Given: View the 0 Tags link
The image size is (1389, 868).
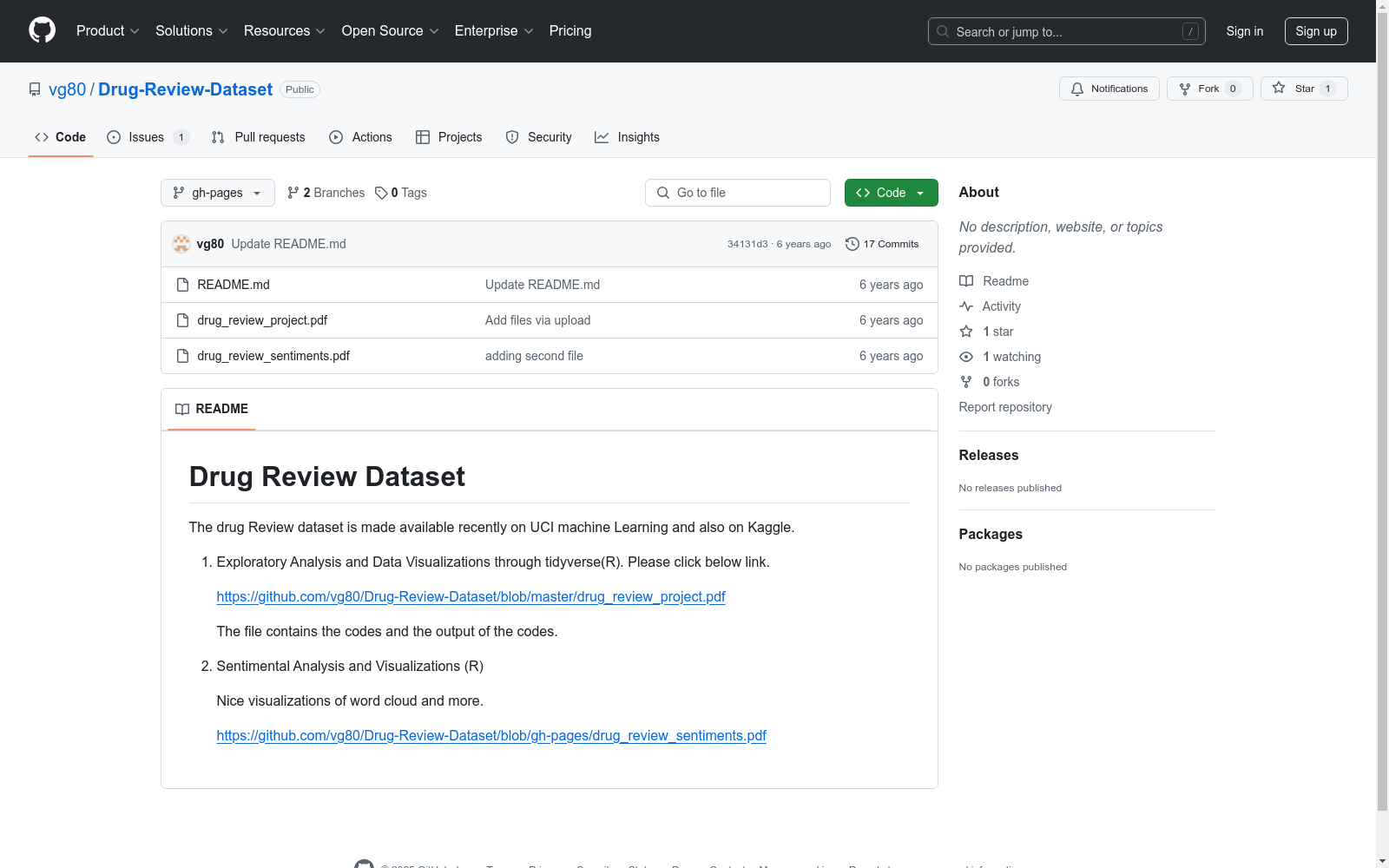Looking at the screenshot, I should click(401, 193).
